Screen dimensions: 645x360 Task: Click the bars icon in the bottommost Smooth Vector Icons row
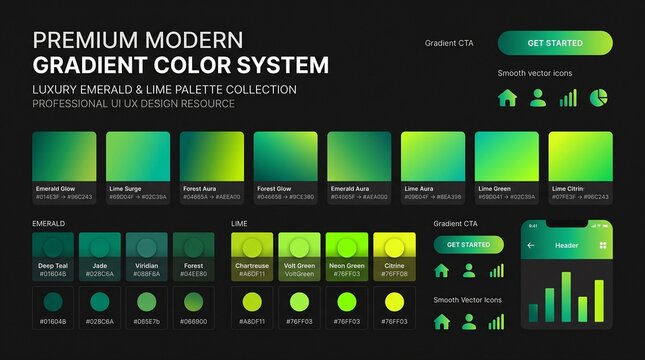click(x=497, y=322)
